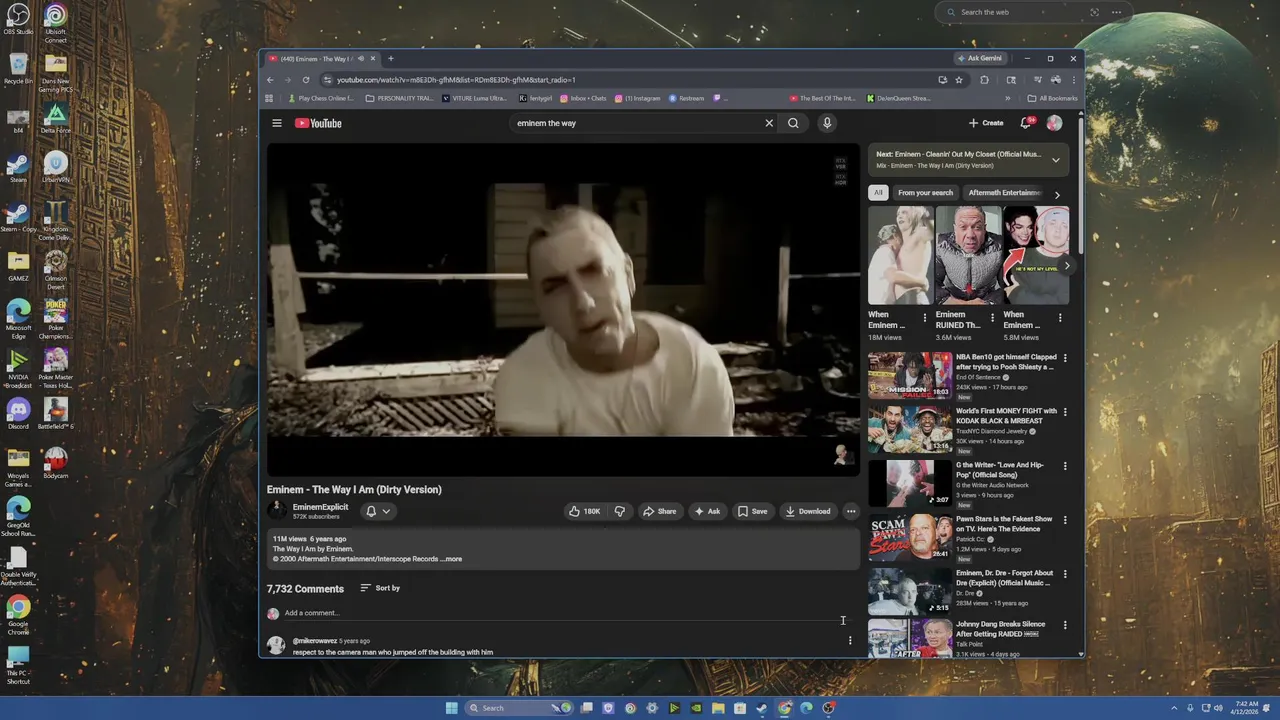Open the Chrome apps grid in bookmarks bar
The height and width of the screenshot is (720, 1280).
[269, 98]
